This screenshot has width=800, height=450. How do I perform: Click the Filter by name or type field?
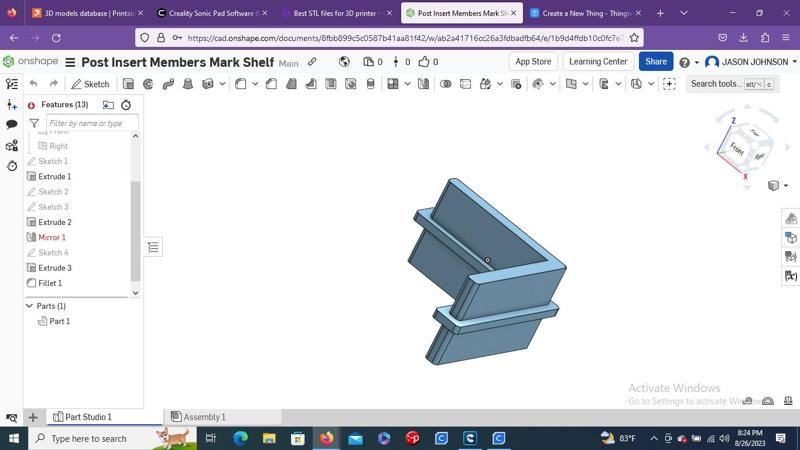click(x=91, y=123)
